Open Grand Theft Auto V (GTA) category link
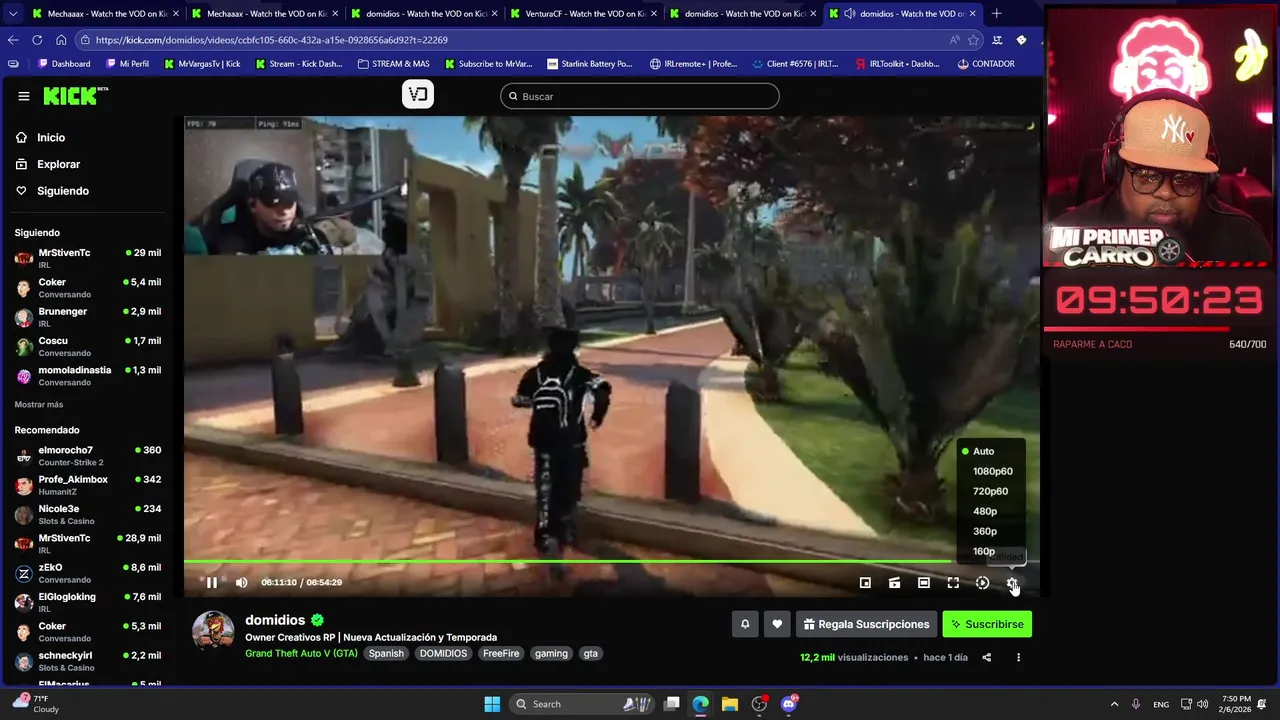This screenshot has width=1280, height=720. coord(301,653)
